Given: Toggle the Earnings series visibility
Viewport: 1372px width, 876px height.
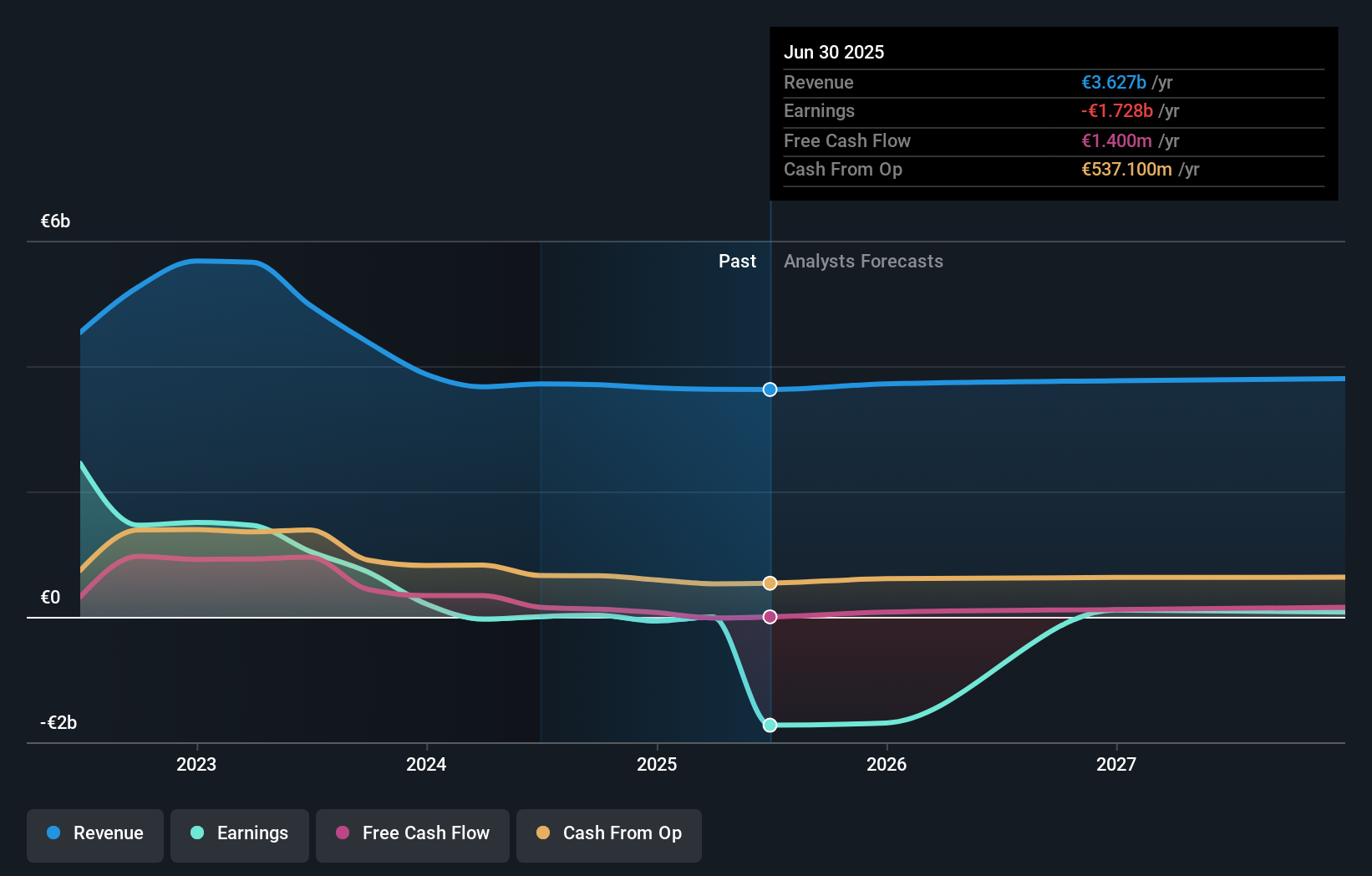Looking at the screenshot, I should [239, 833].
